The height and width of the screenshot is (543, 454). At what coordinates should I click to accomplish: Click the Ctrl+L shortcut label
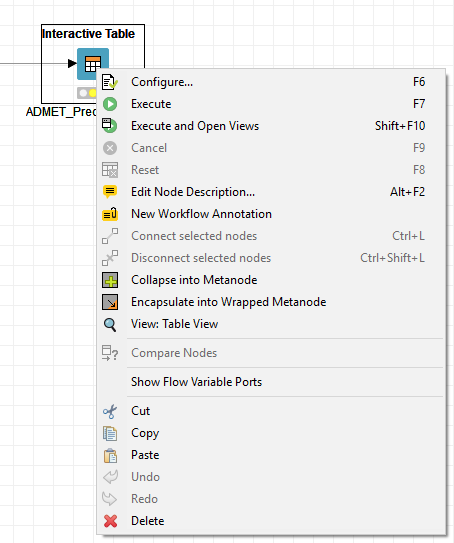pos(409,236)
